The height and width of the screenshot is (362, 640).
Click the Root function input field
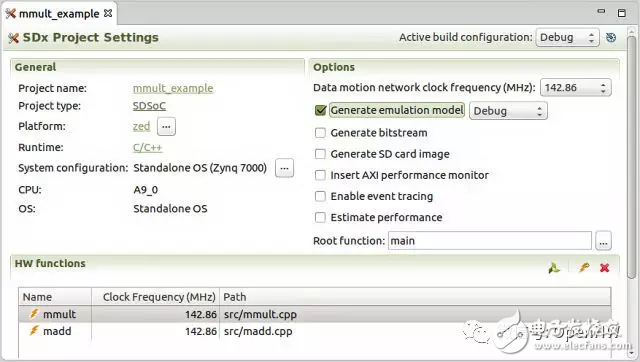click(489, 241)
